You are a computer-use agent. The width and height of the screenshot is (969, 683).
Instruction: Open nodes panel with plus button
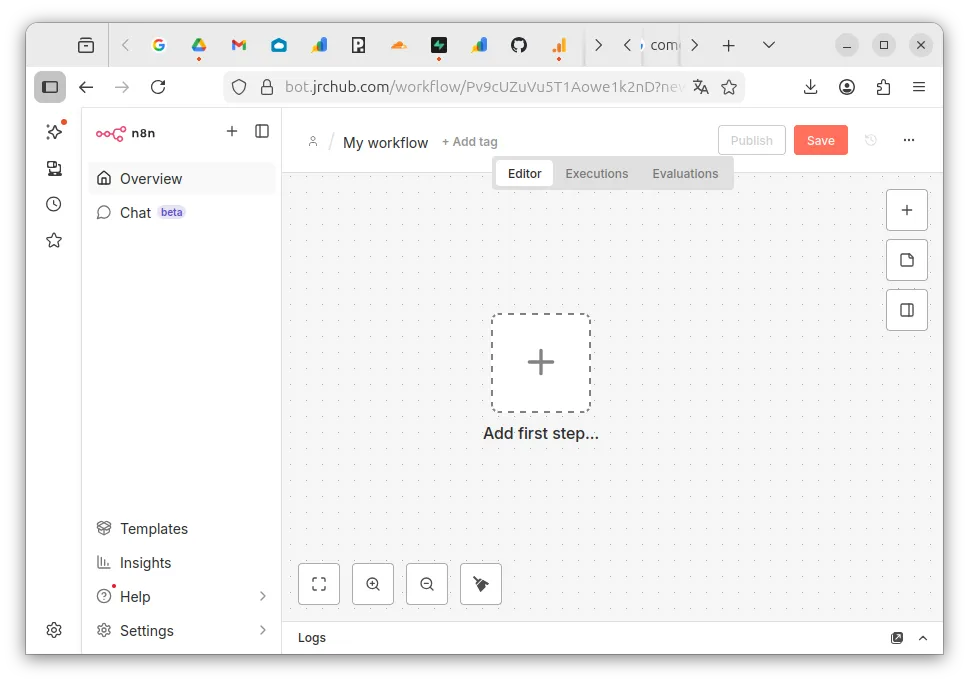(x=907, y=210)
